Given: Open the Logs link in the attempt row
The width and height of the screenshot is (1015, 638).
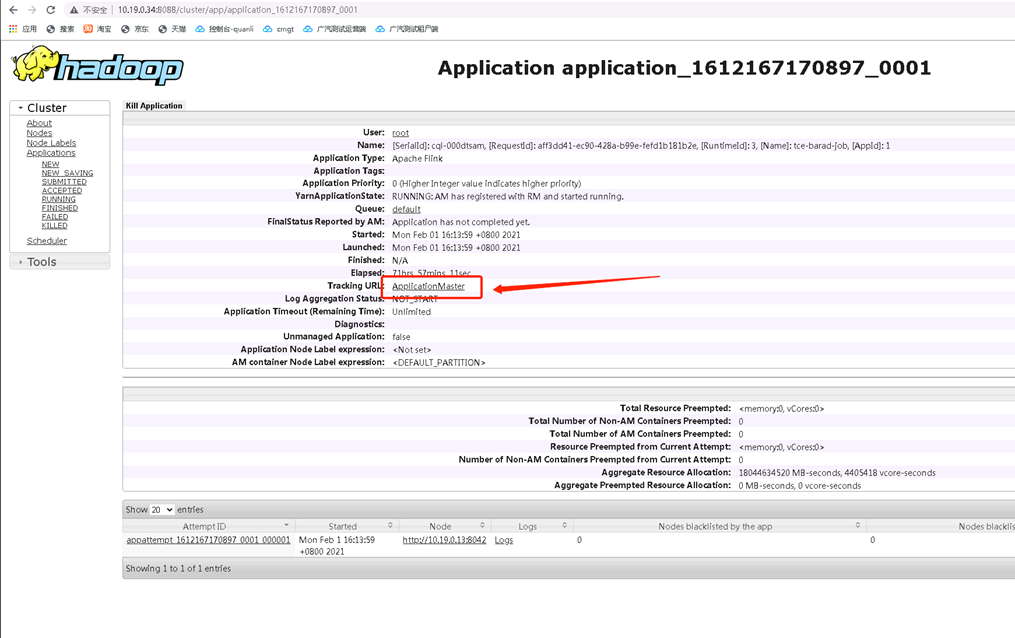Looking at the screenshot, I should coord(504,540).
